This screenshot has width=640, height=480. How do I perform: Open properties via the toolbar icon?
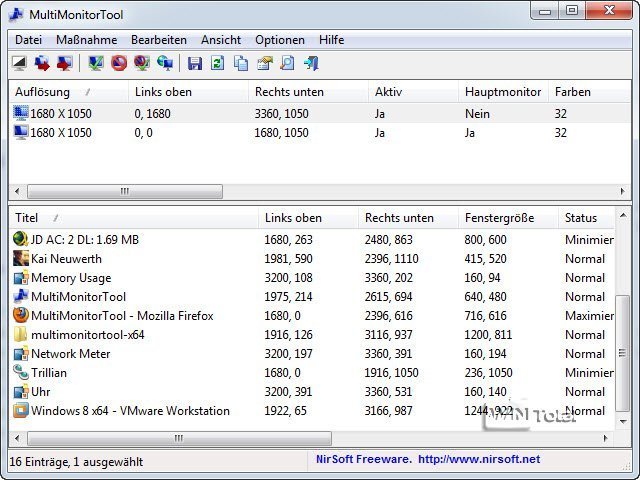264,64
